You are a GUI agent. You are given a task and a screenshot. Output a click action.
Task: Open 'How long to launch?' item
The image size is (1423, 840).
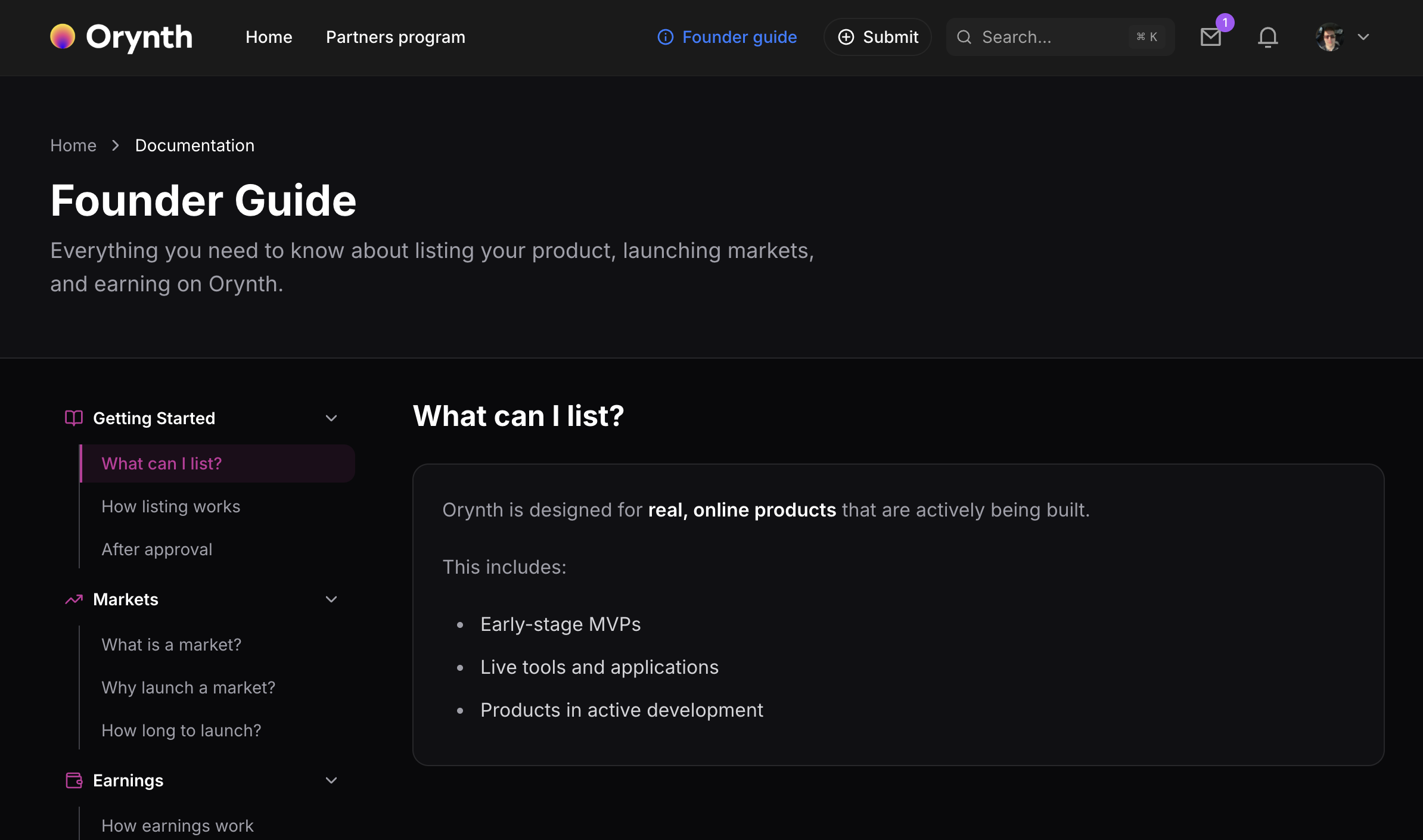click(x=181, y=730)
